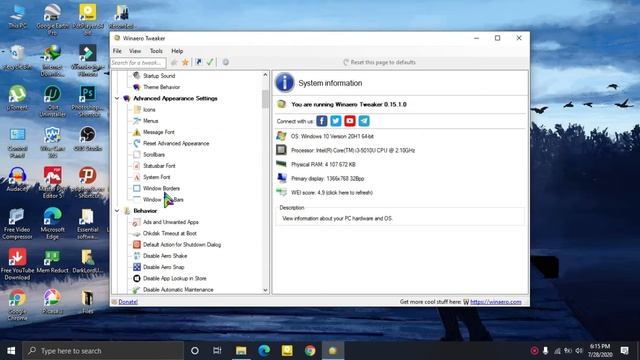Open the Tools menu
The image size is (640, 360).
(156, 51)
